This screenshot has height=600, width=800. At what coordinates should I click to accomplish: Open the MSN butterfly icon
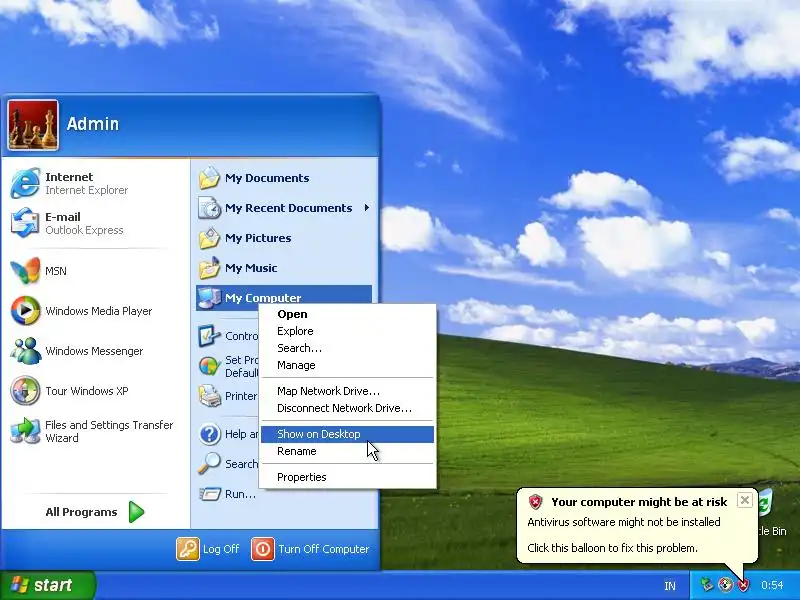pos(25,270)
